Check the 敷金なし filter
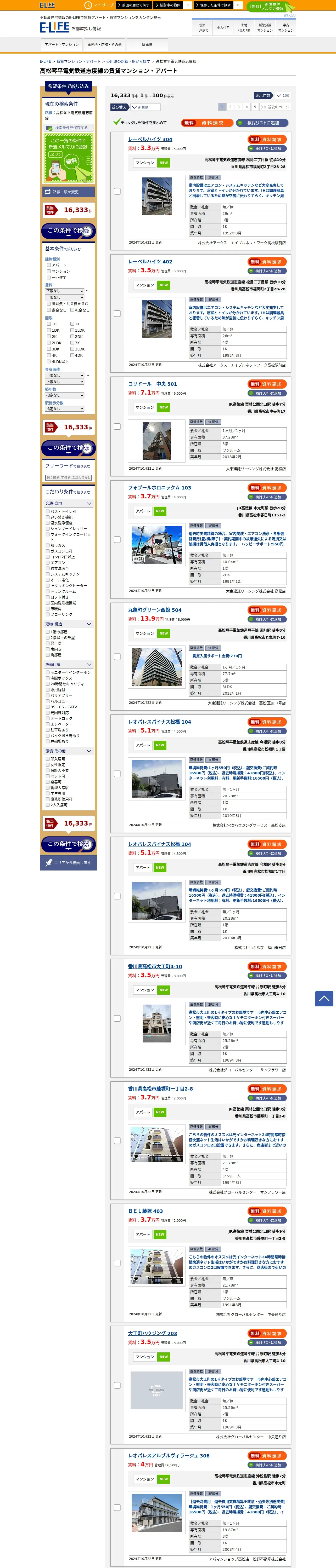This screenshot has width=336, height=1568. coord(49,310)
